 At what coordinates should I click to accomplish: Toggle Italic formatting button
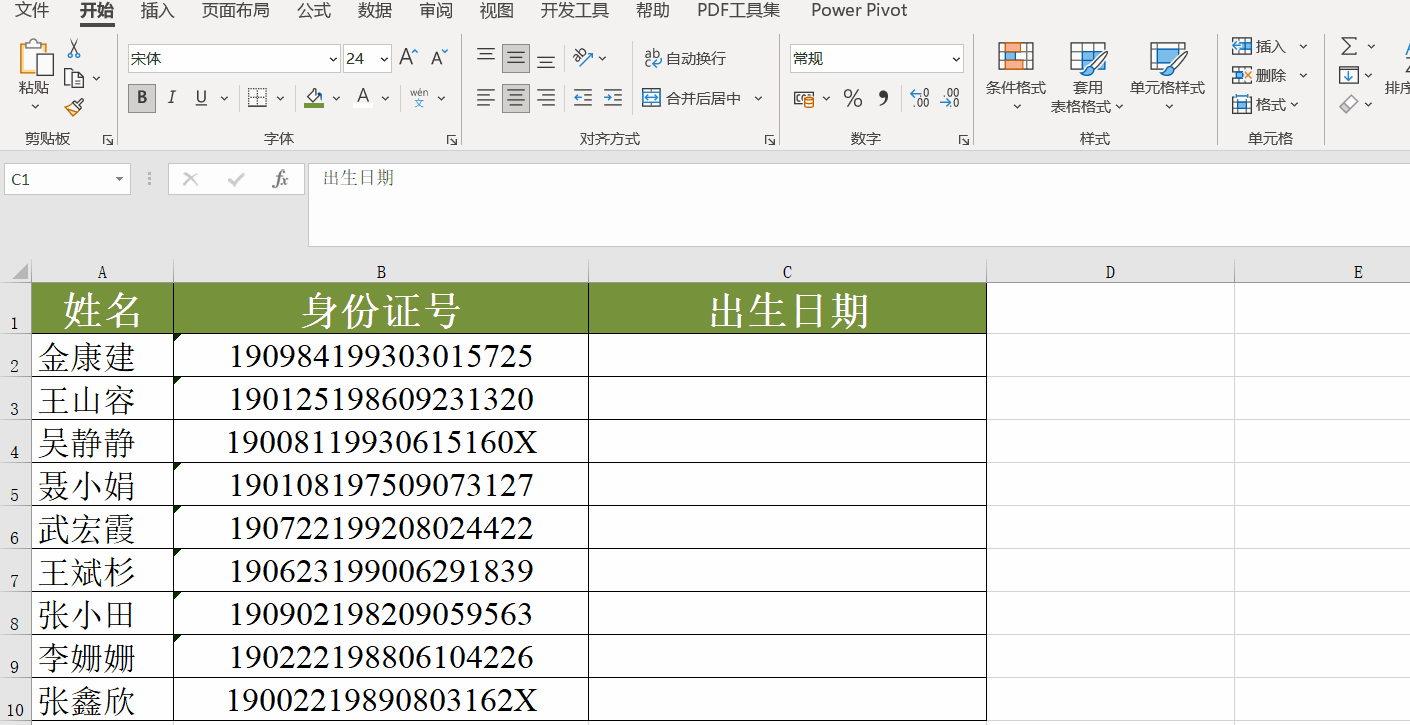click(171, 98)
